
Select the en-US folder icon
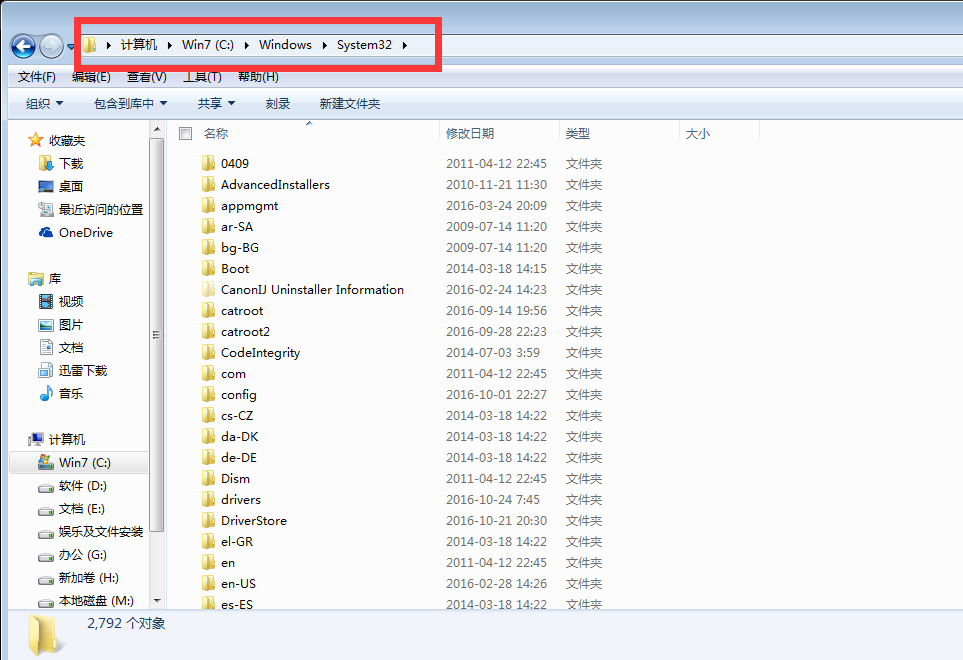point(209,583)
